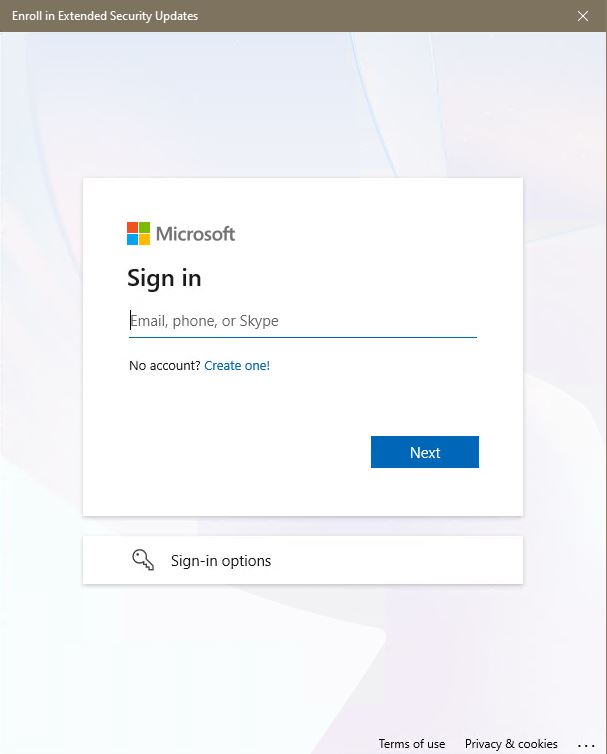Focus the Email, phone, or Skype field
The width and height of the screenshot is (607, 754).
(x=303, y=321)
